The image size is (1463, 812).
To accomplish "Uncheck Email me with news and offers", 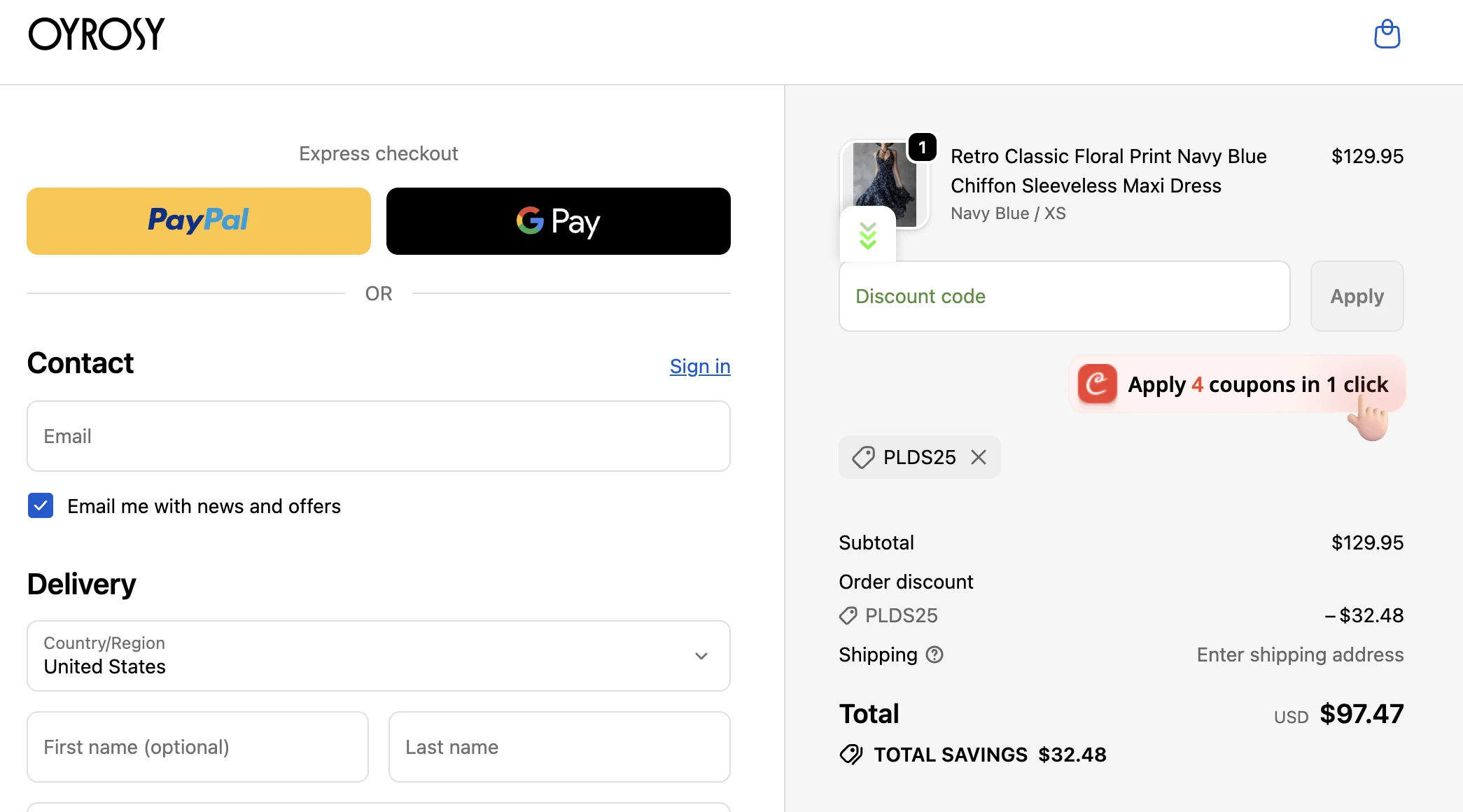I will pyautogui.click(x=41, y=505).
